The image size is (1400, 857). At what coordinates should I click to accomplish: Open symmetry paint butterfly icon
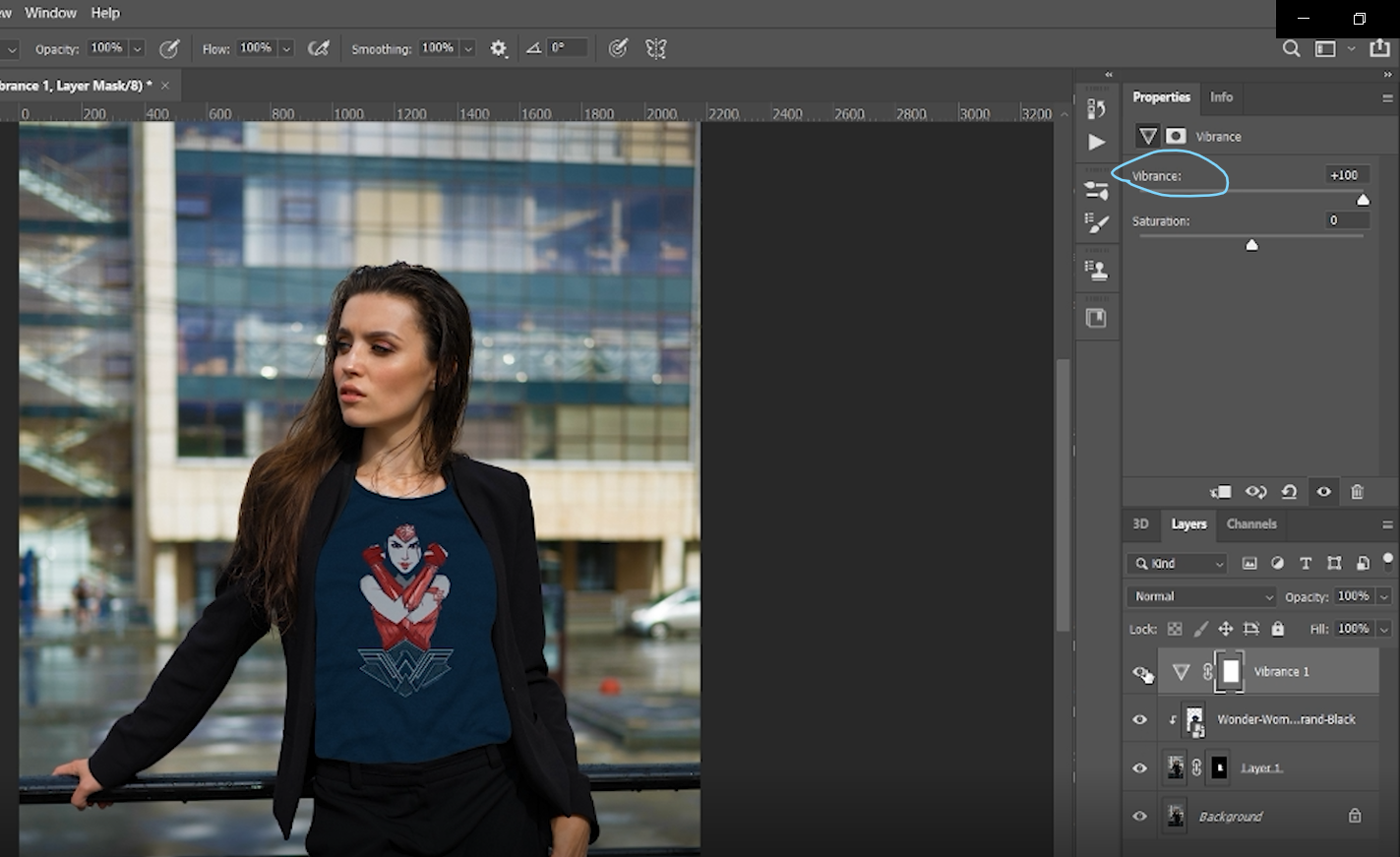(x=656, y=48)
